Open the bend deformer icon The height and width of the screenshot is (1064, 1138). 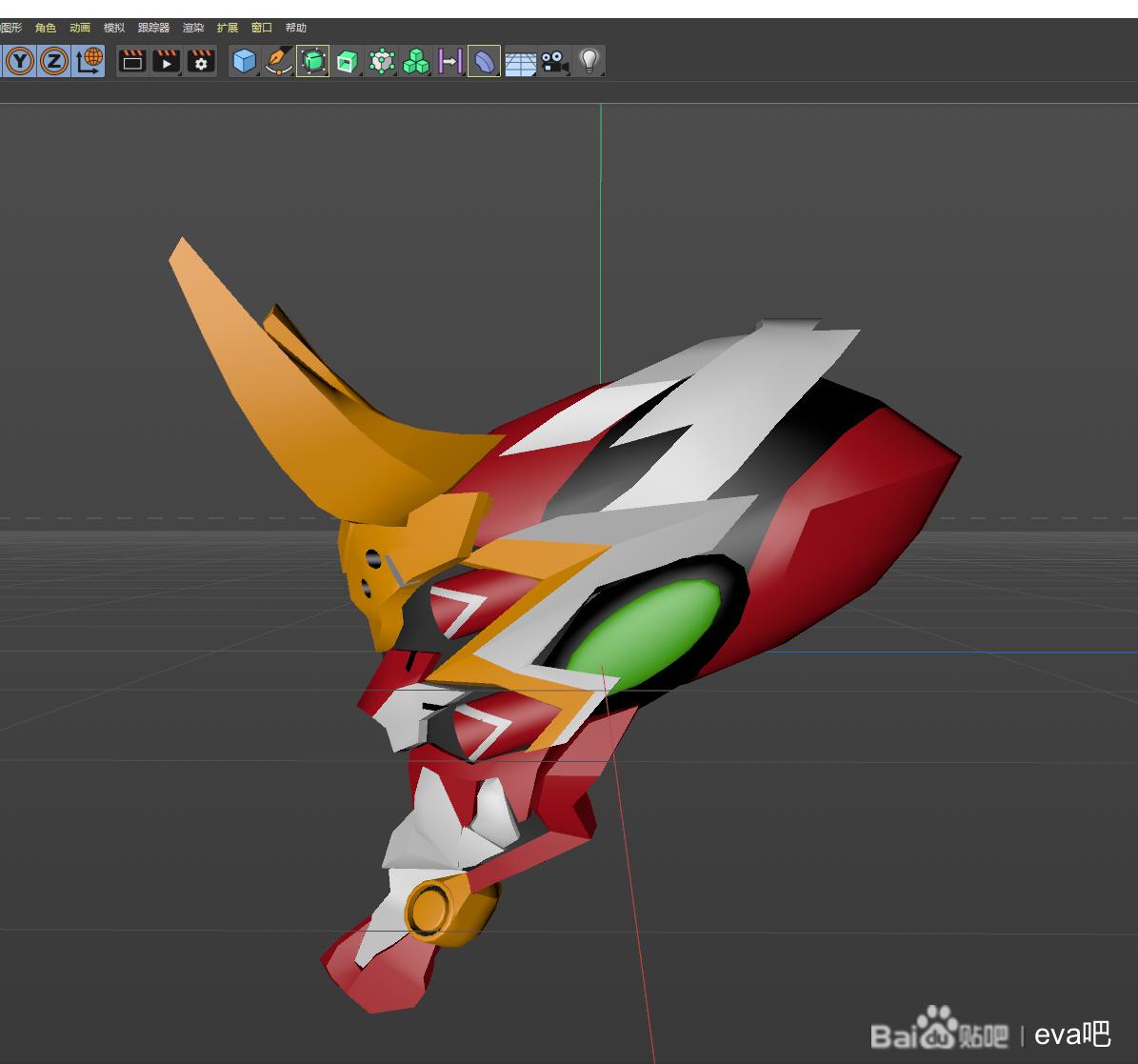(484, 61)
